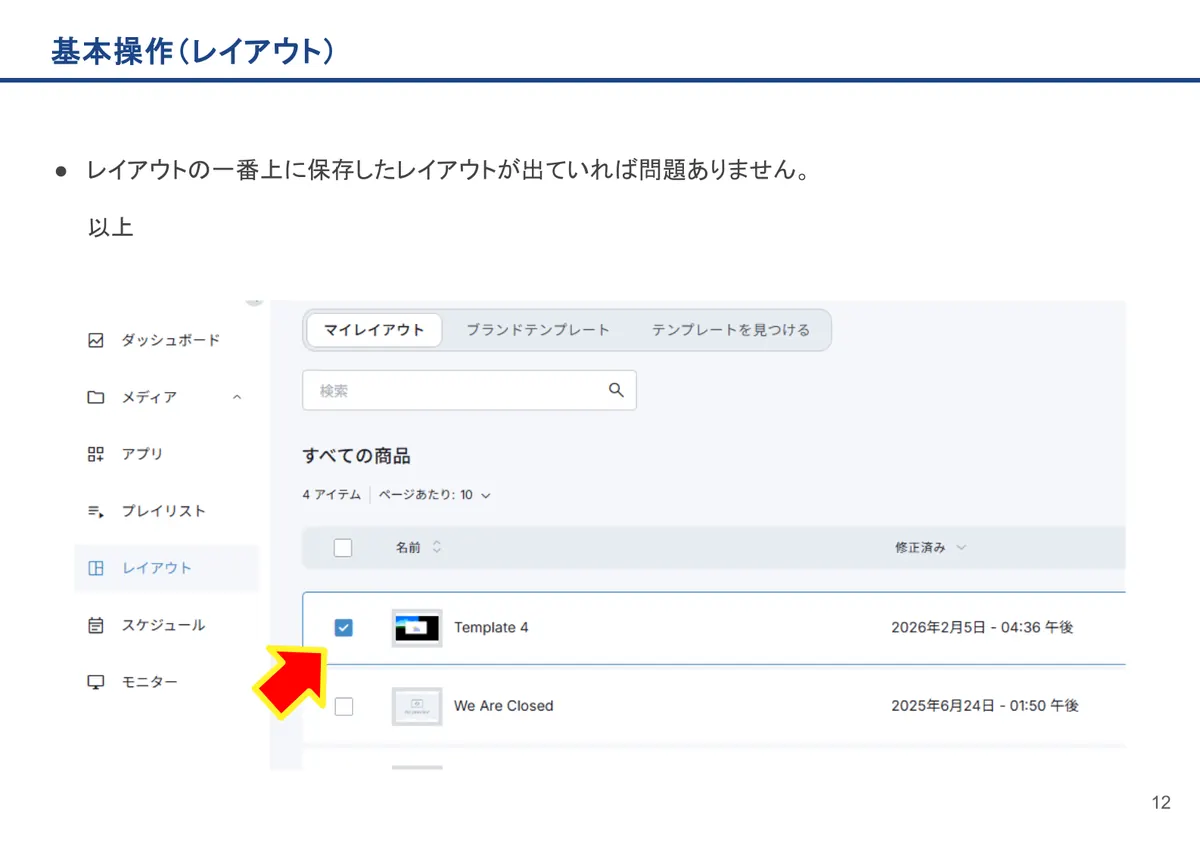Select the Media folder icon
Screen dimensions: 1200x849
click(x=96, y=397)
